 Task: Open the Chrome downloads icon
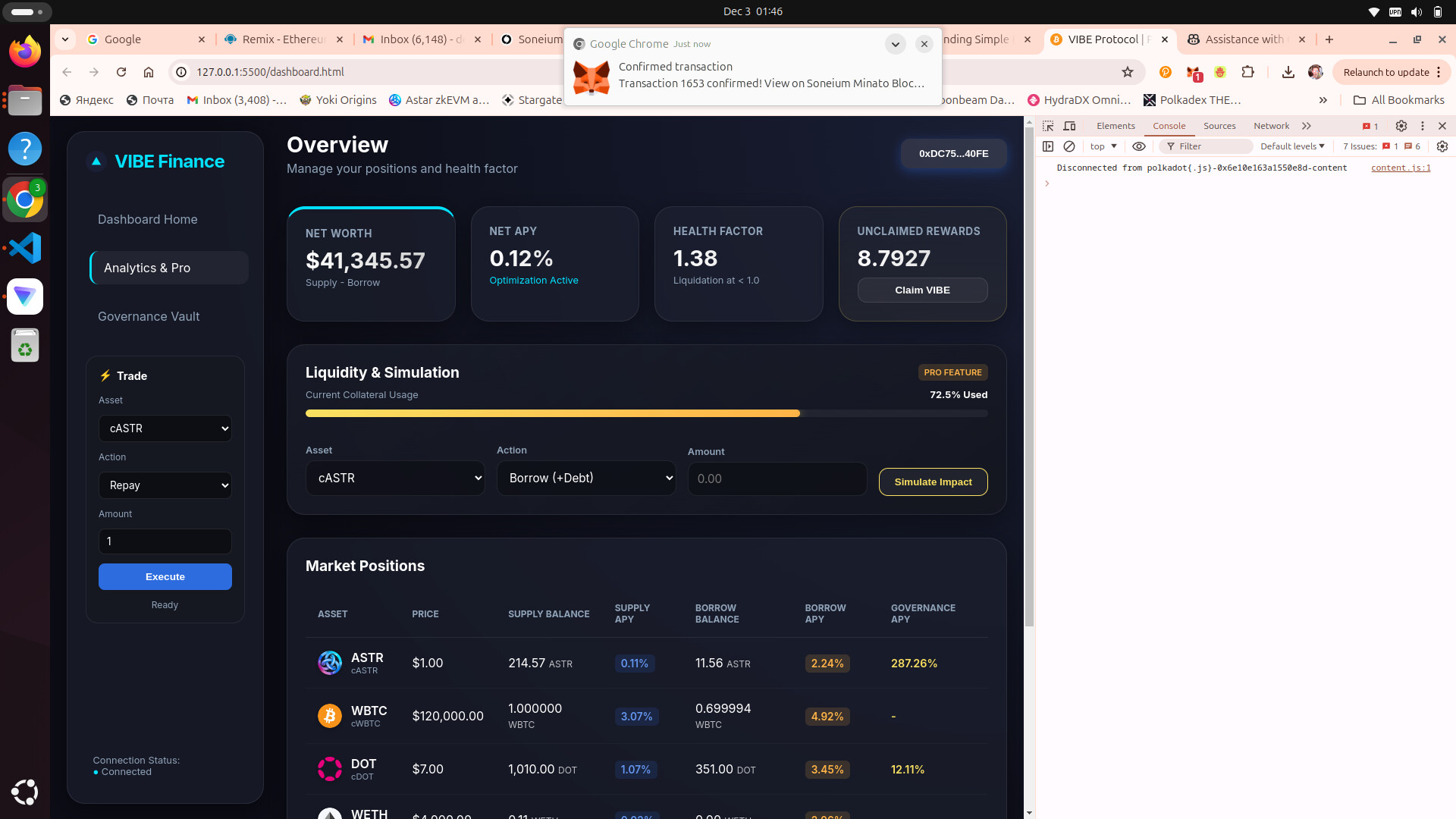pos(1288,72)
